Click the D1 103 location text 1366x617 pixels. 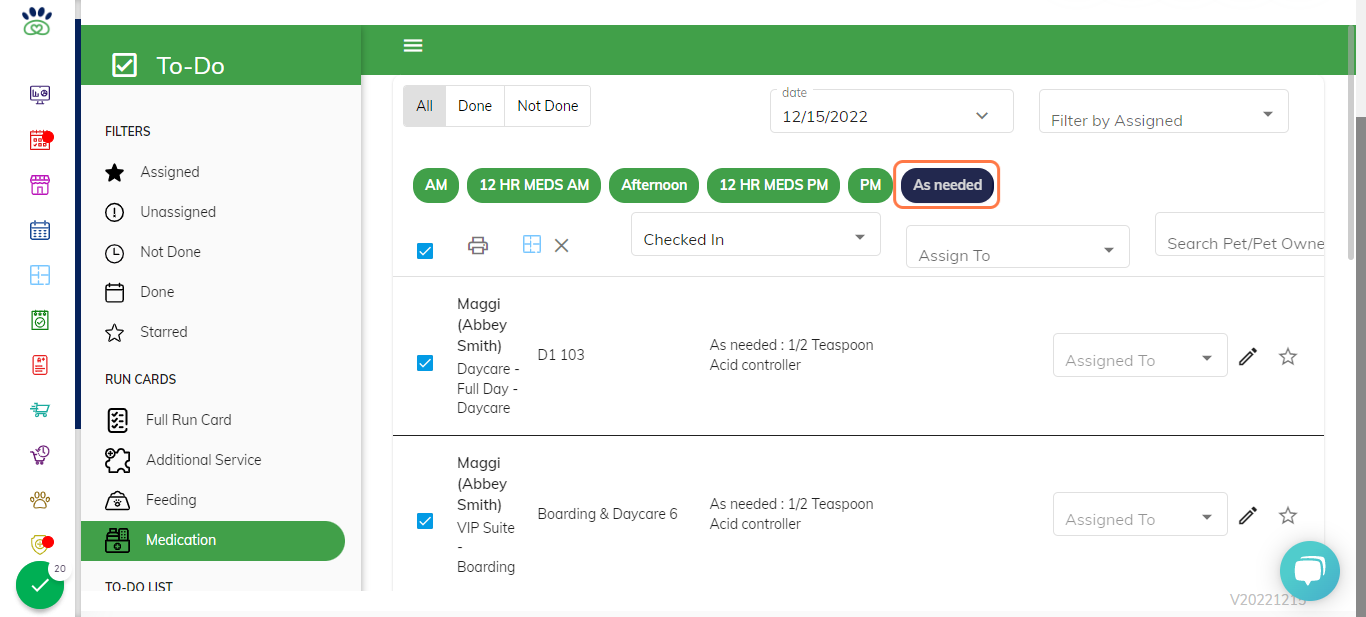click(561, 355)
